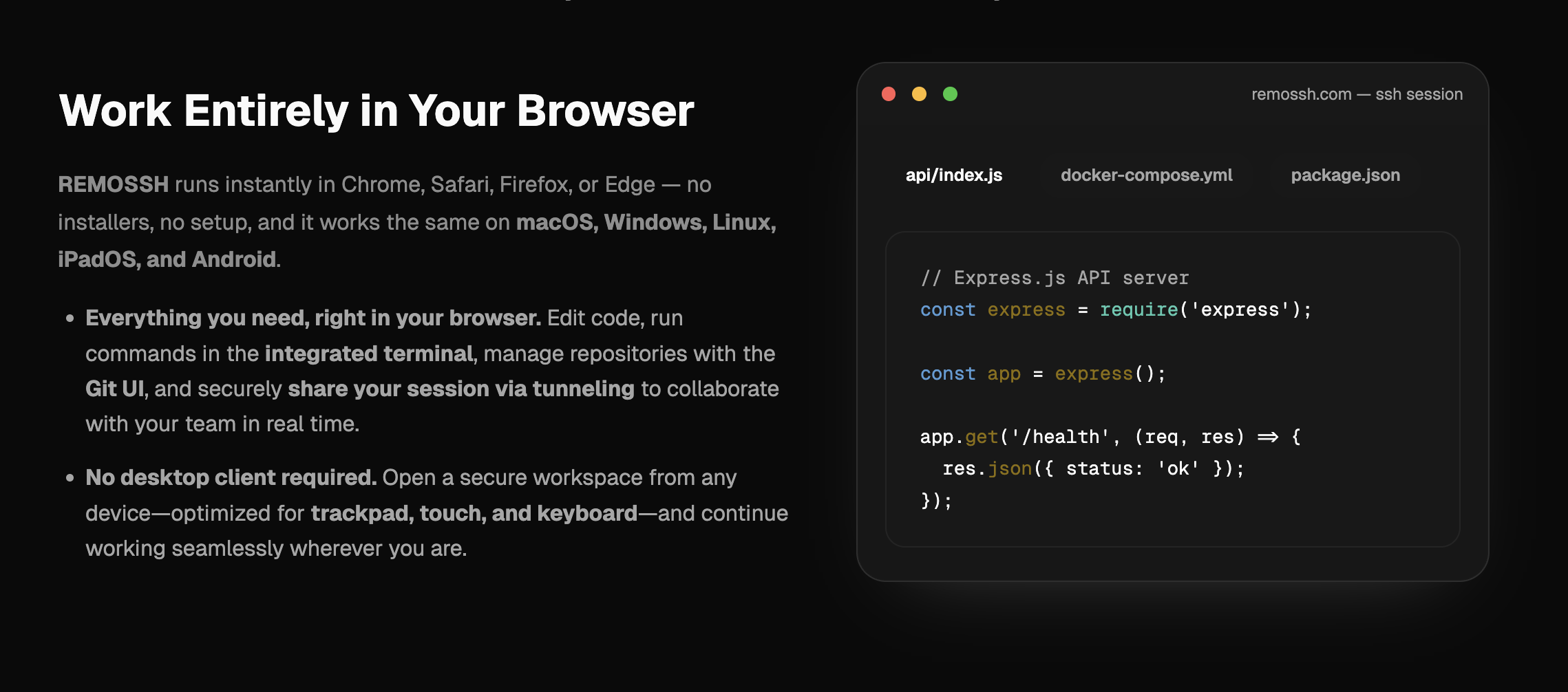Viewport: 1568px width, 692px height.
Task: Click the first bullet point marker
Action: point(71,319)
